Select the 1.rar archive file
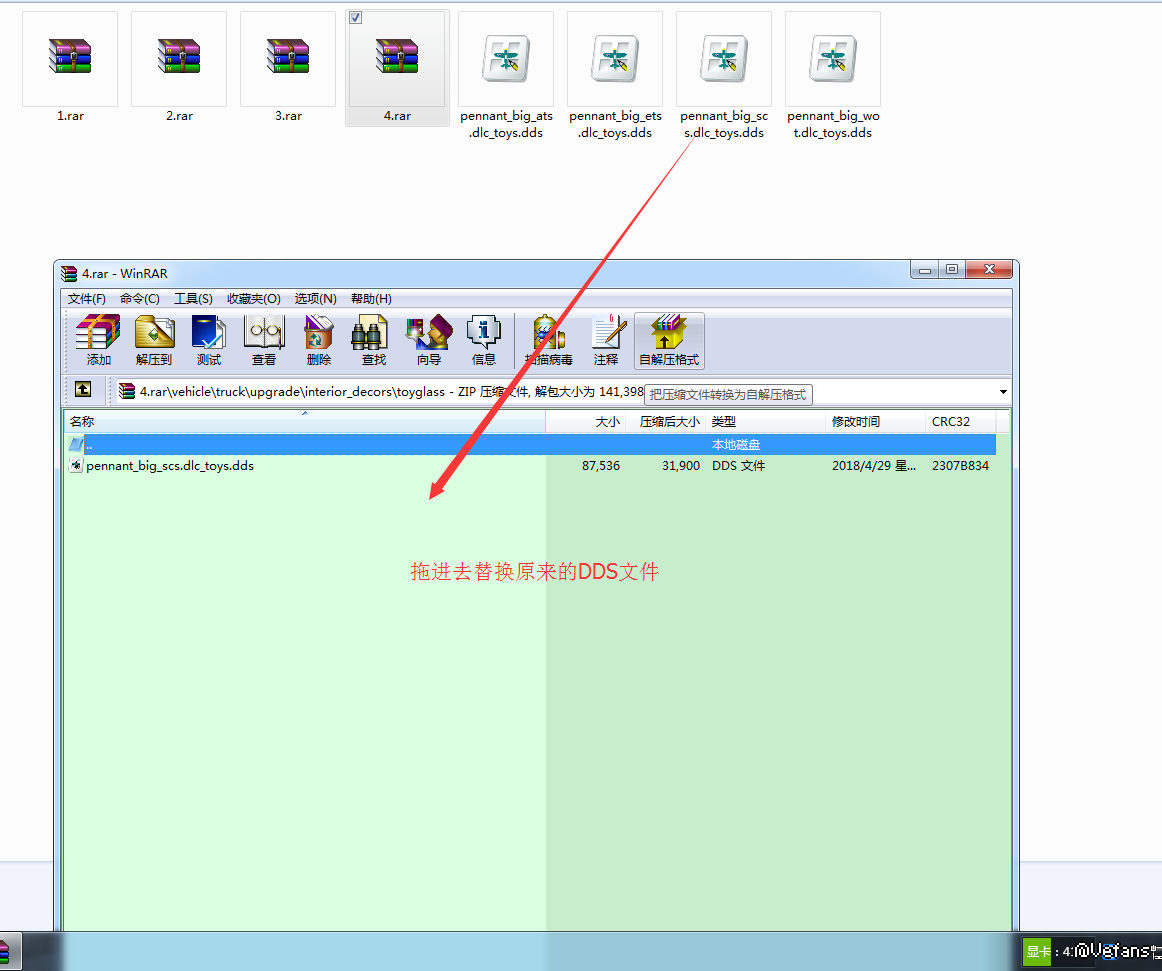1162x971 pixels. pyautogui.click(x=70, y=68)
